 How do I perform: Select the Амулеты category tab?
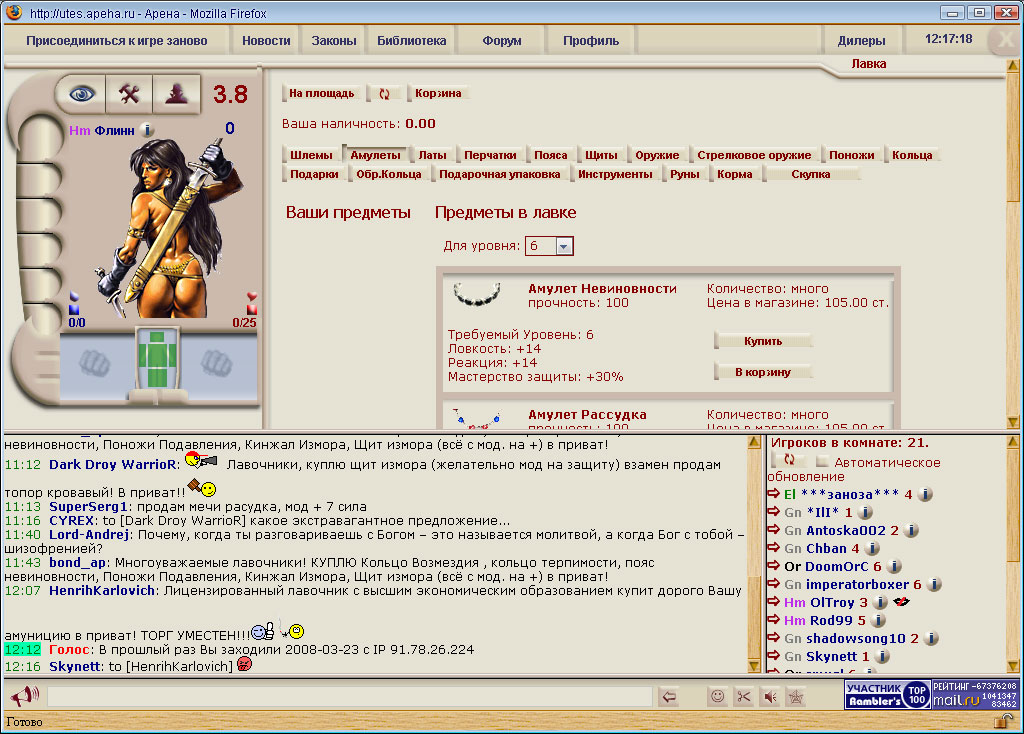[x=376, y=155]
